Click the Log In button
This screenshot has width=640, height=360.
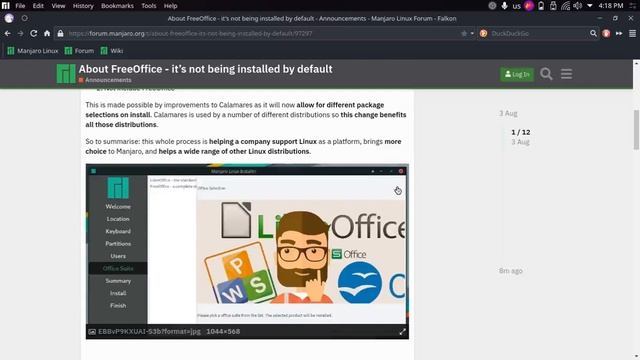click(517, 74)
